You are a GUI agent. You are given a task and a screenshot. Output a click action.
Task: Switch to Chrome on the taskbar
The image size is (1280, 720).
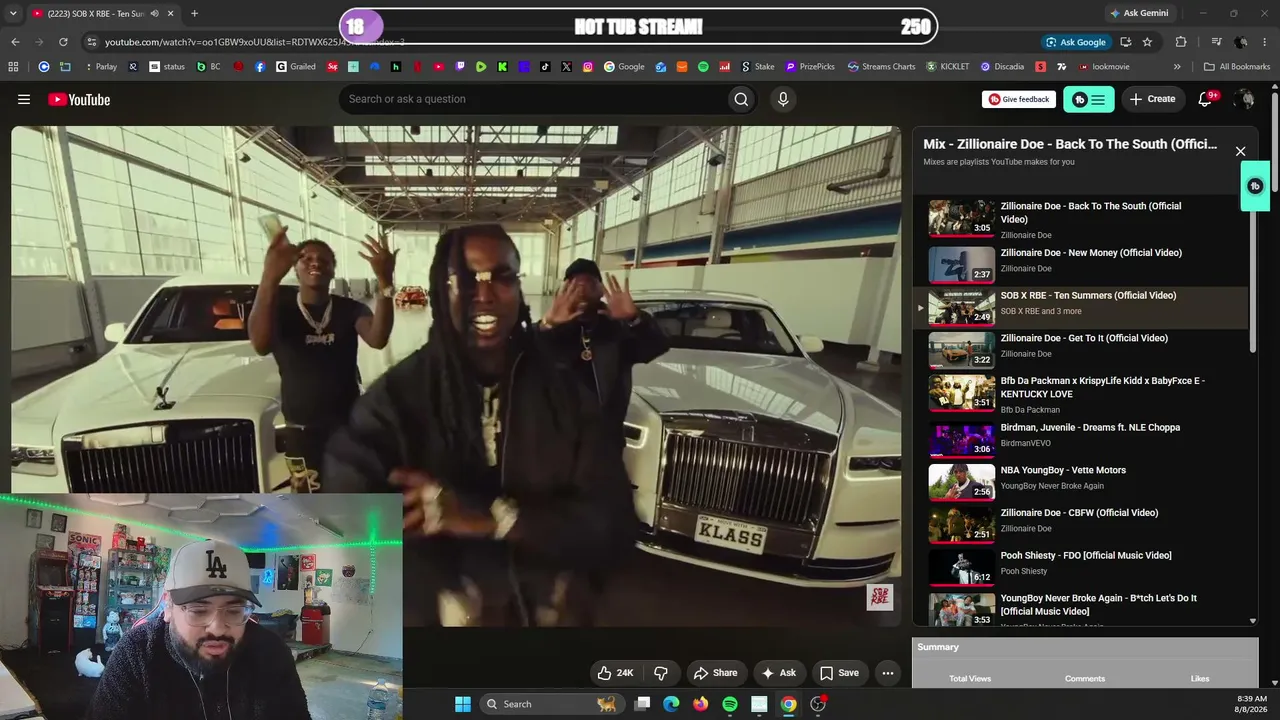(x=789, y=704)
